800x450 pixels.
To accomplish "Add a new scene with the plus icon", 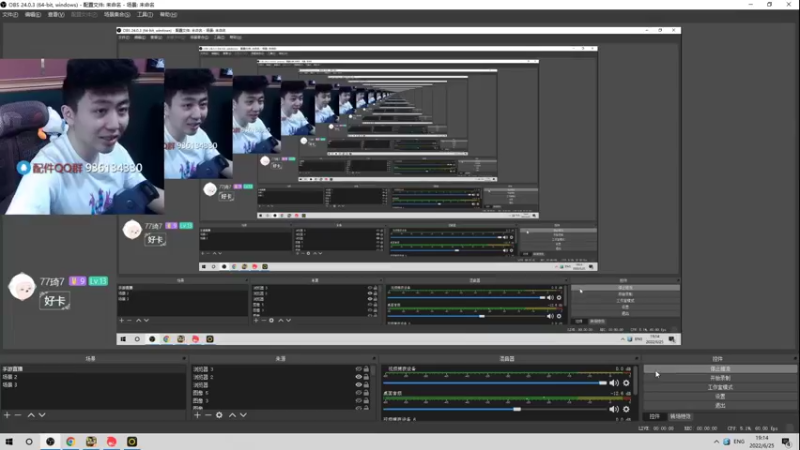I will click(7, 415).
